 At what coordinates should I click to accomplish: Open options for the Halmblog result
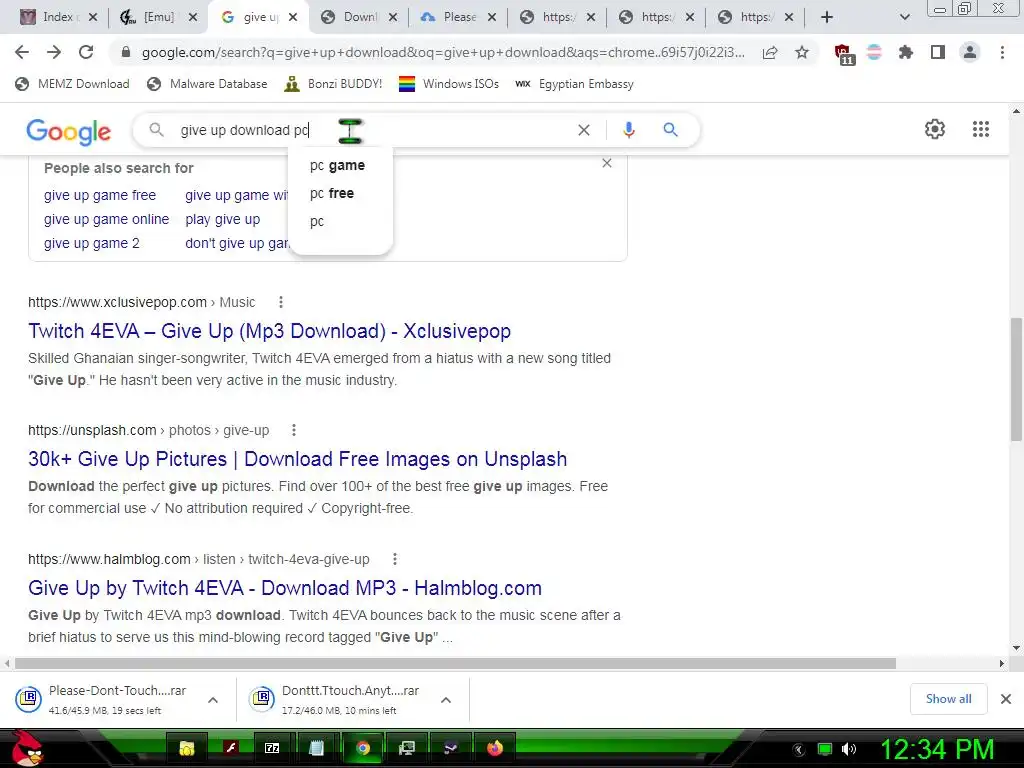click(394, 559)
